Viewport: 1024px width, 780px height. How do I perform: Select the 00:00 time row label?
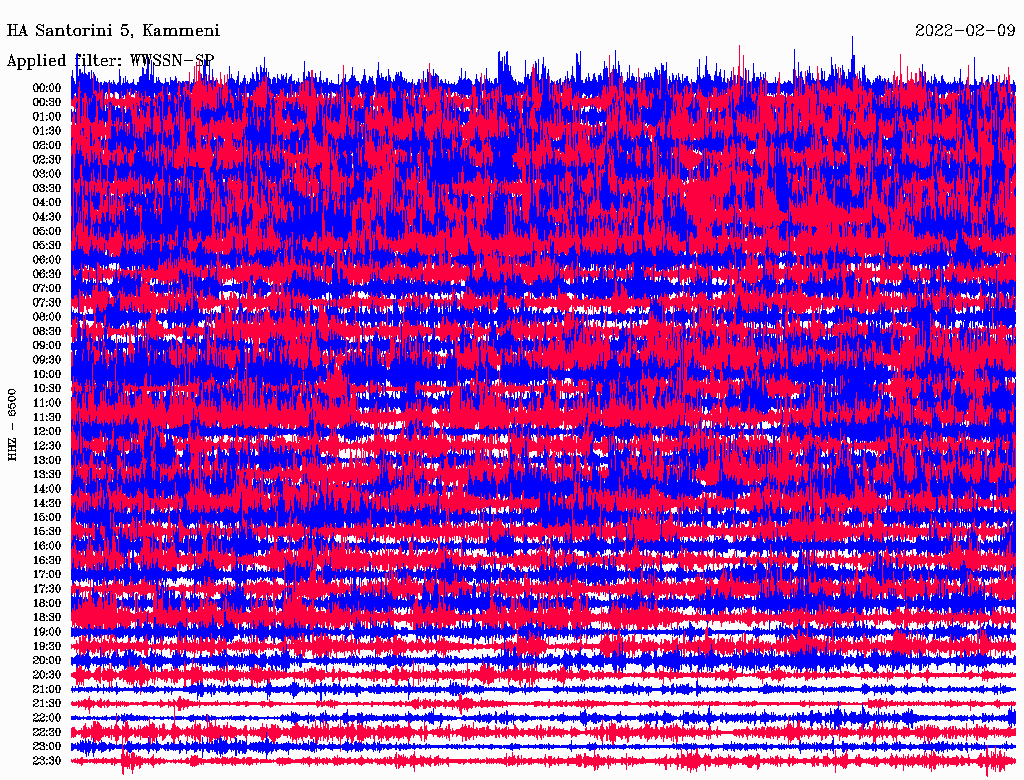[47, 88]
